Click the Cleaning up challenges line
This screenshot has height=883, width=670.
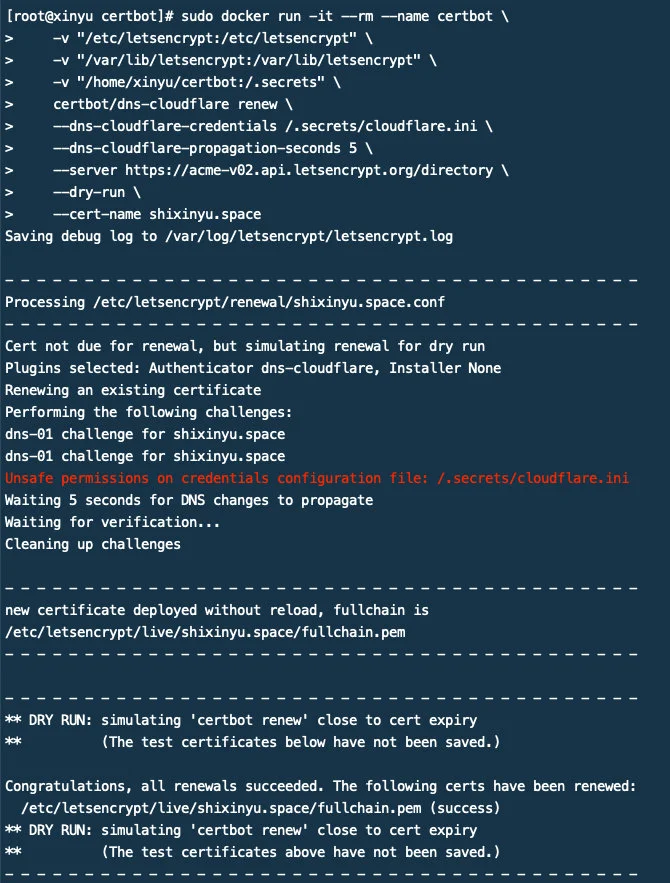click(x=93, y=544)
